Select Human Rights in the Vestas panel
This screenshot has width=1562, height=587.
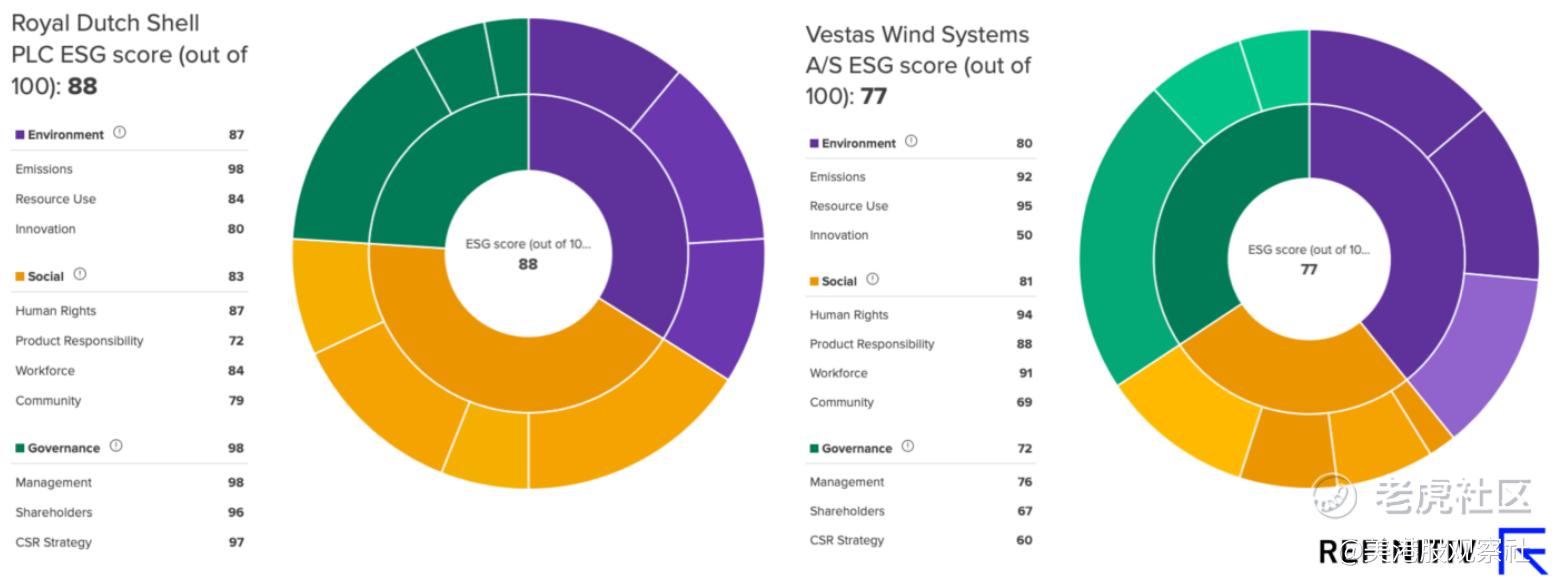(849, 315)
